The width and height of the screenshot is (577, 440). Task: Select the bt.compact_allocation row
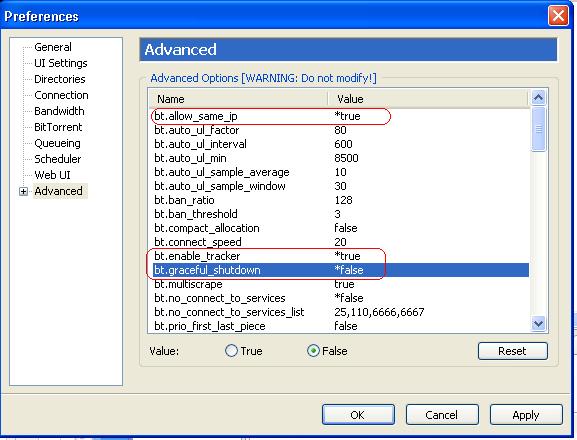(x=341, y=228)
